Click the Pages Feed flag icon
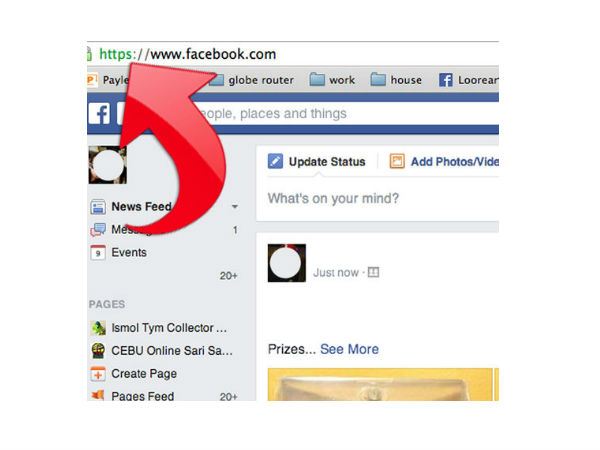Image resolution: width=600 pixels, height=450 pixels. pos(98,395)
